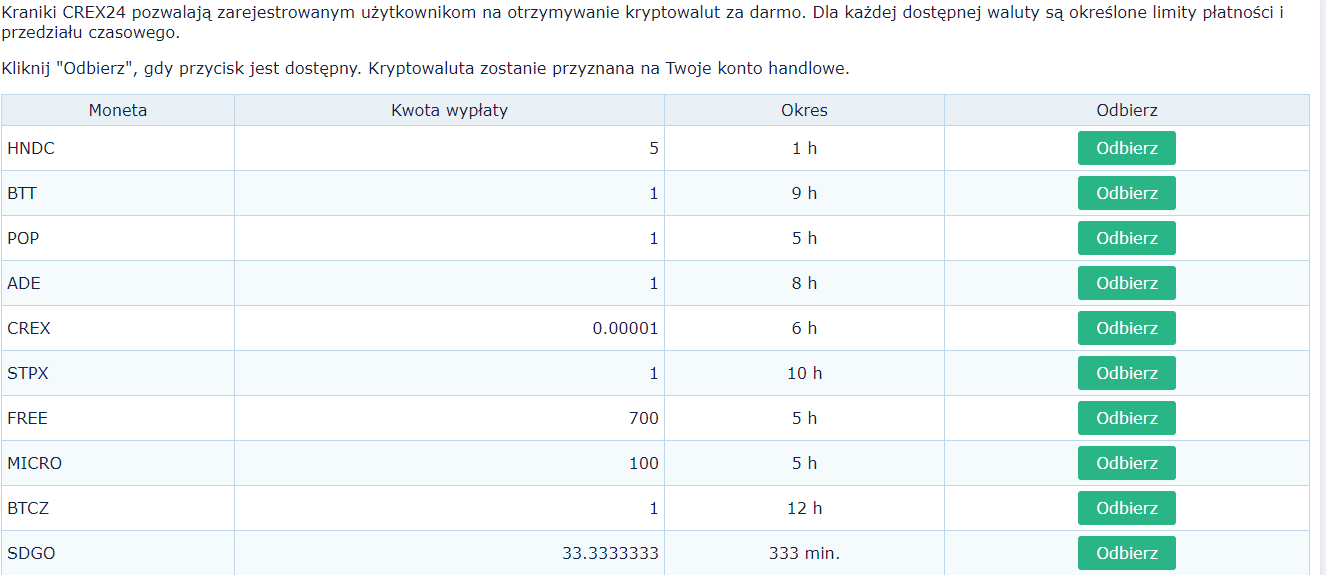Select the POP coin name

click(23, 238)
